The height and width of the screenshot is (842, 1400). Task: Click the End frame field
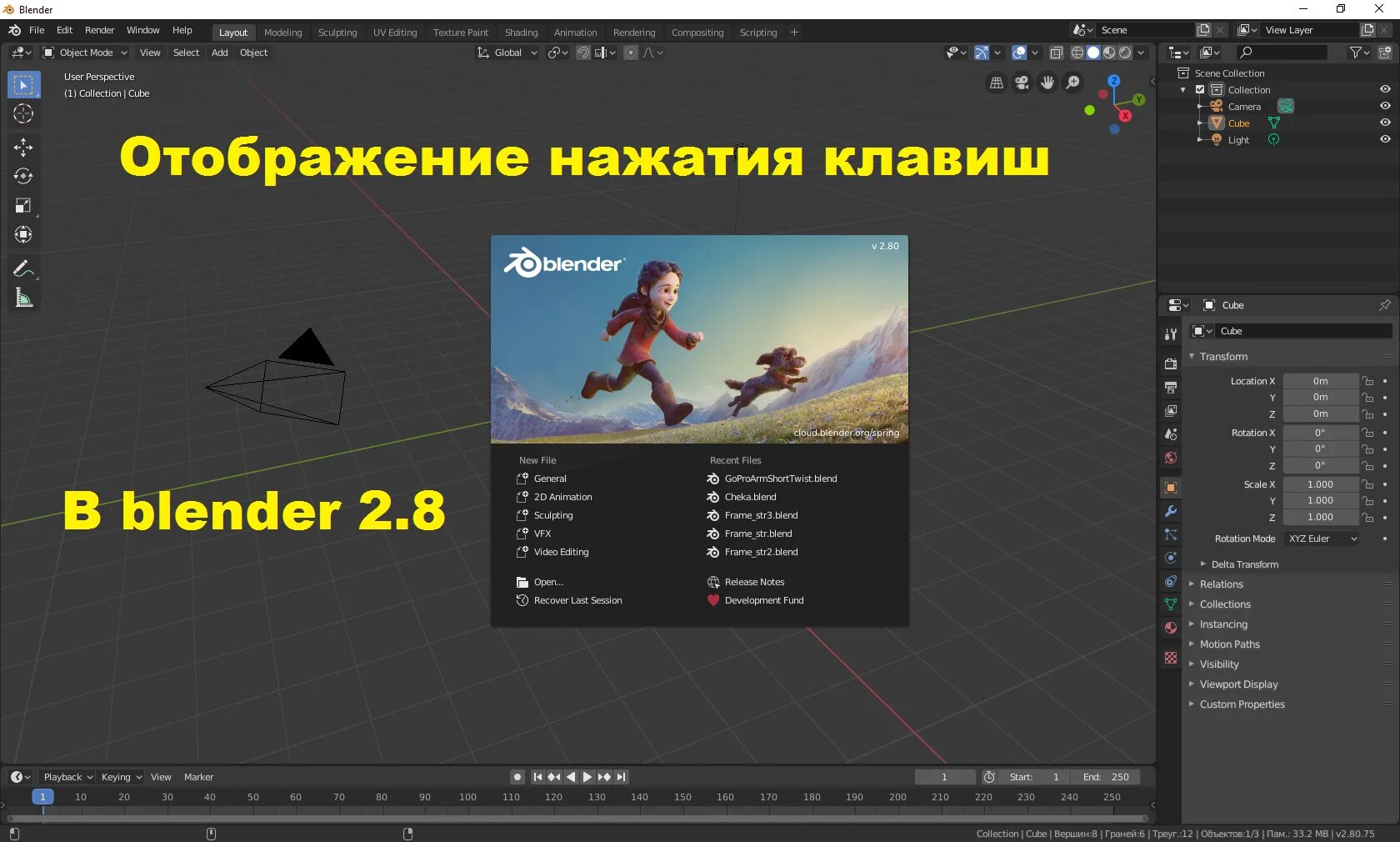click(x=1105, y=777)
